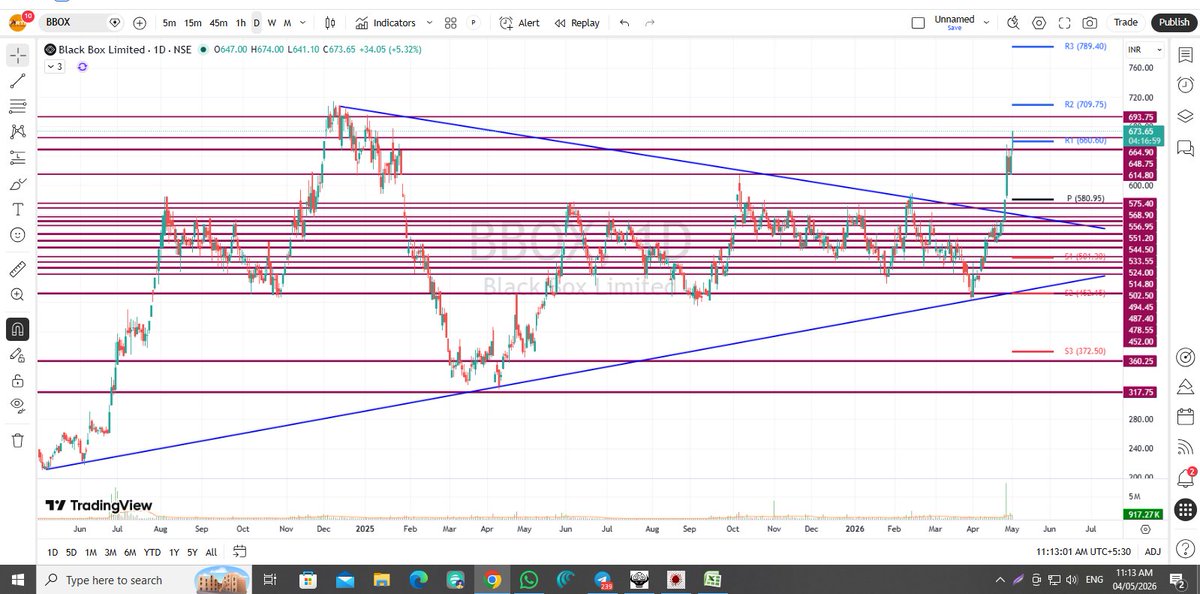Open the emoji icons tool
The height and width of the screenshot is (594, 1200).
click(x=18, y=235)
